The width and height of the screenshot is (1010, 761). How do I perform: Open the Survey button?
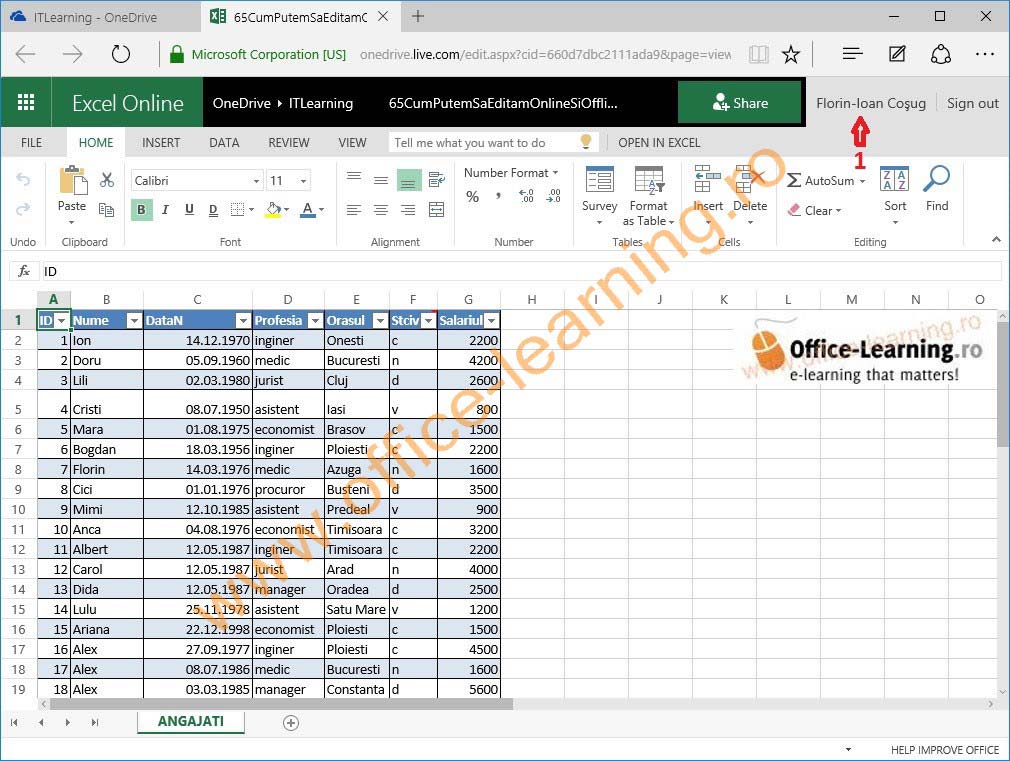pyautogui.click(x=600, y=195)
